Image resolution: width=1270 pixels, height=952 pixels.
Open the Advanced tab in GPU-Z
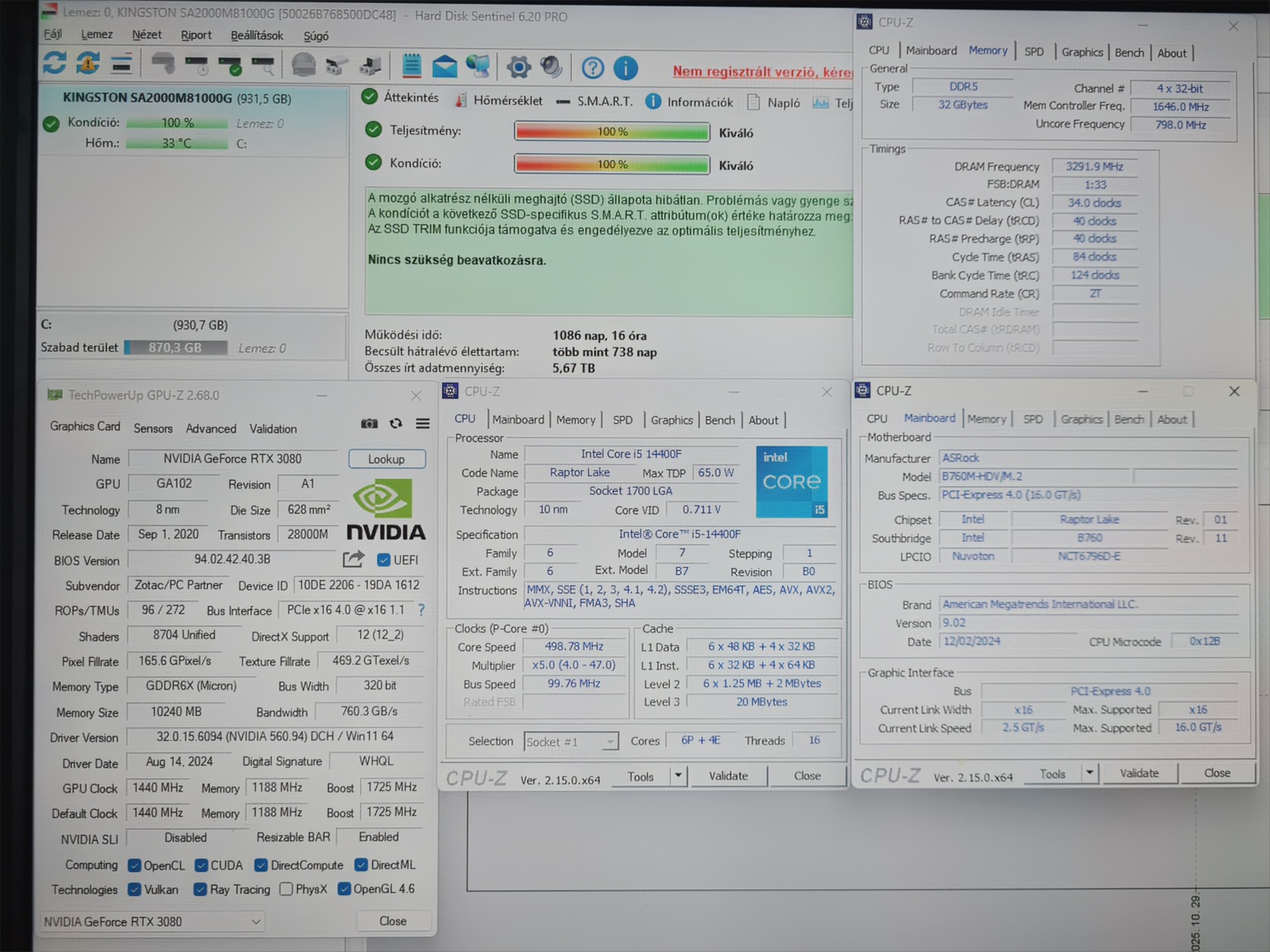pyautogui.click(x=211, y=428)
